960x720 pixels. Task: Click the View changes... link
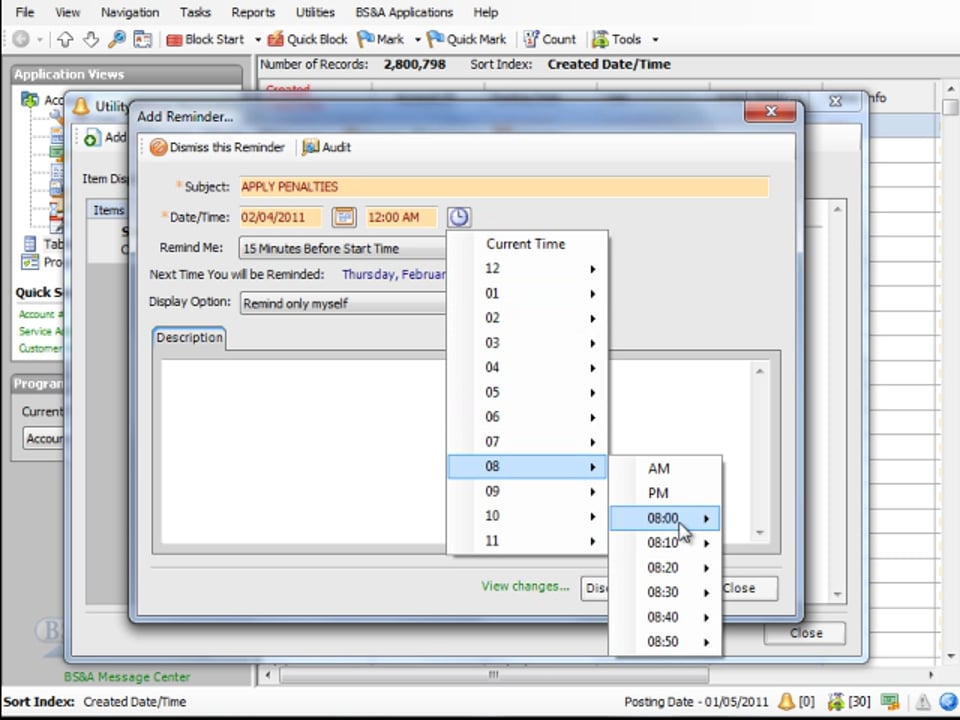coord(525,586)
